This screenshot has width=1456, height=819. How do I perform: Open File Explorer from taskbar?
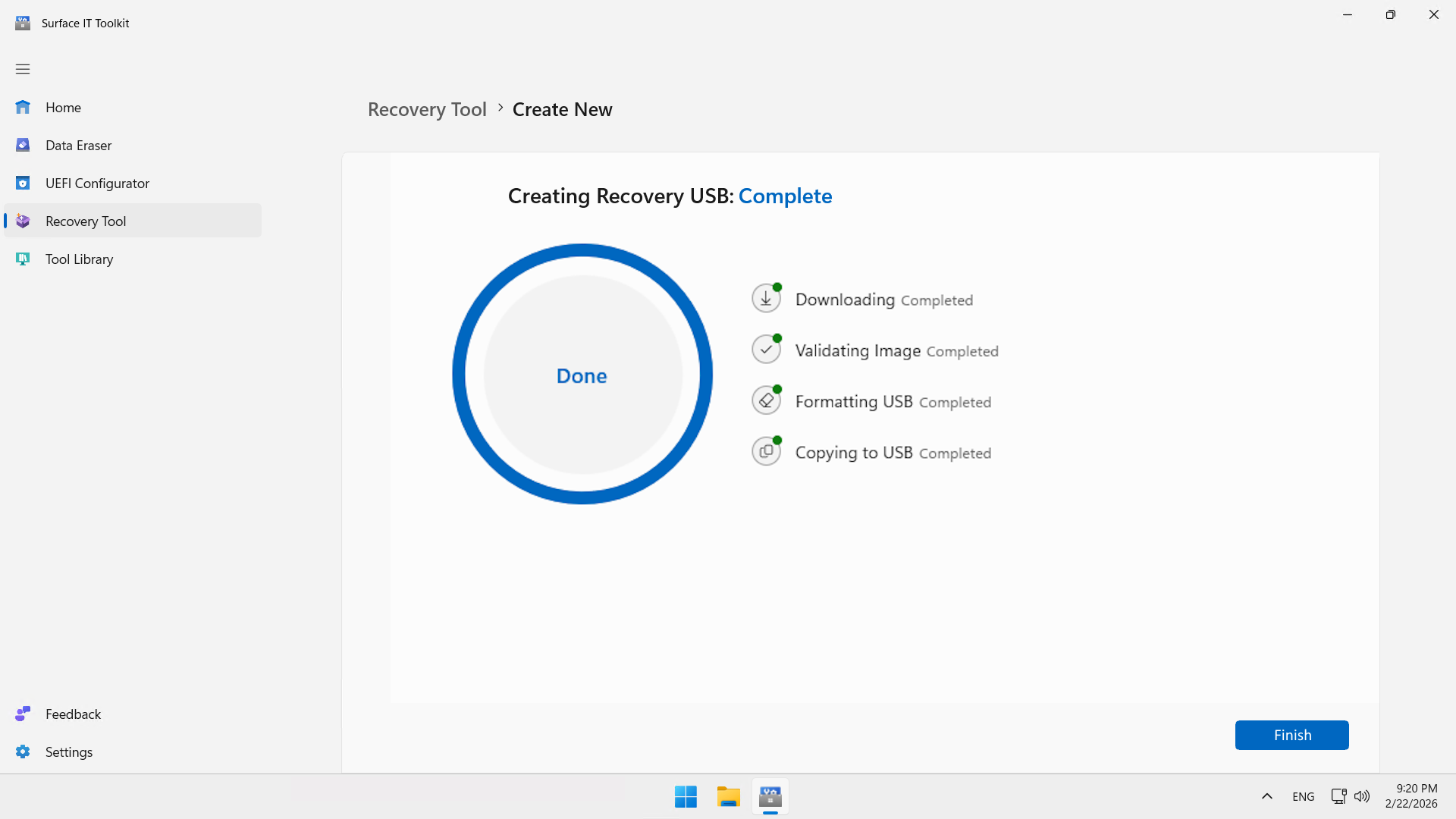coord(728,797)
